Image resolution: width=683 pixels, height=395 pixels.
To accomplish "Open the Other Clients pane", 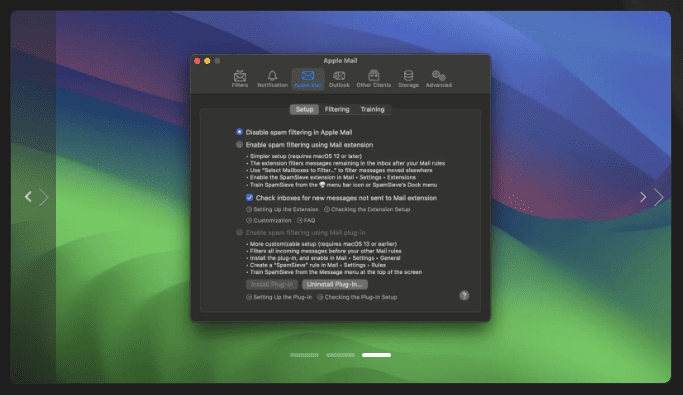I will (x=373, y=79).
